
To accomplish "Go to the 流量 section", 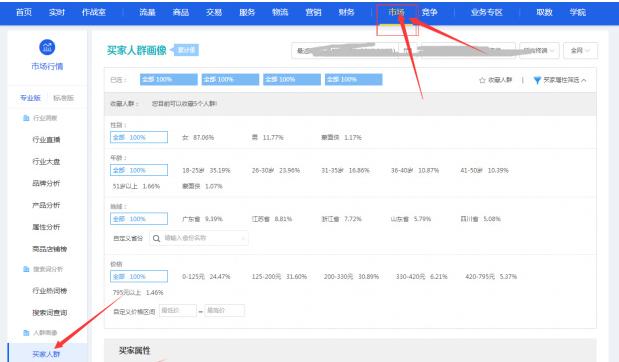I will (x=147, y=12).
